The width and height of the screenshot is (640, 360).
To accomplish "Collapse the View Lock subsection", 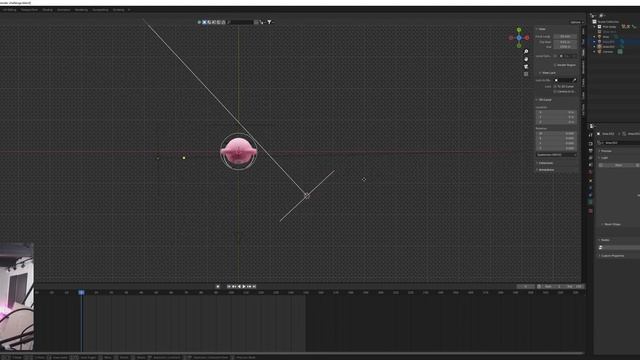I will 548,73.
